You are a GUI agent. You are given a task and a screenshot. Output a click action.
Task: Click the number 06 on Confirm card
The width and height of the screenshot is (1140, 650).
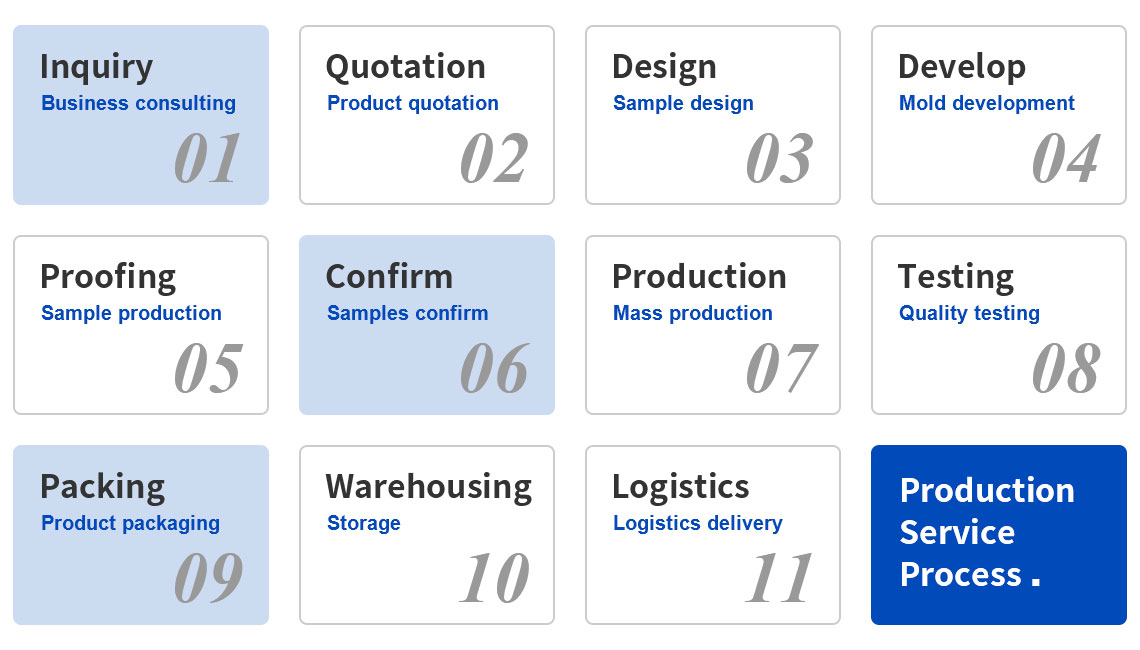pyautogui.click(x=494, y=369)
